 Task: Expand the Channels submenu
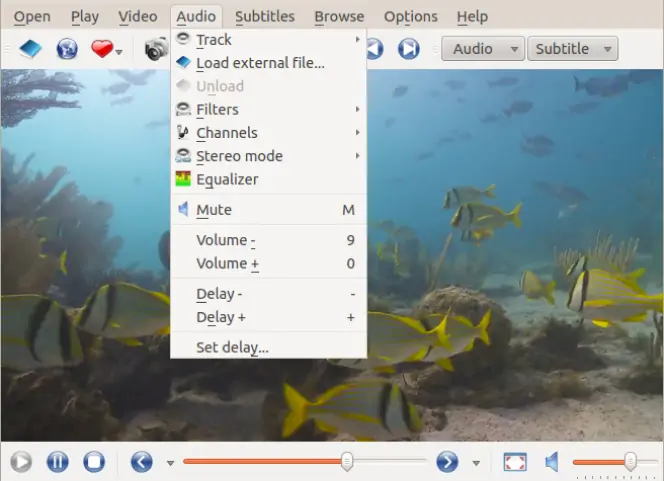[268, 133]
